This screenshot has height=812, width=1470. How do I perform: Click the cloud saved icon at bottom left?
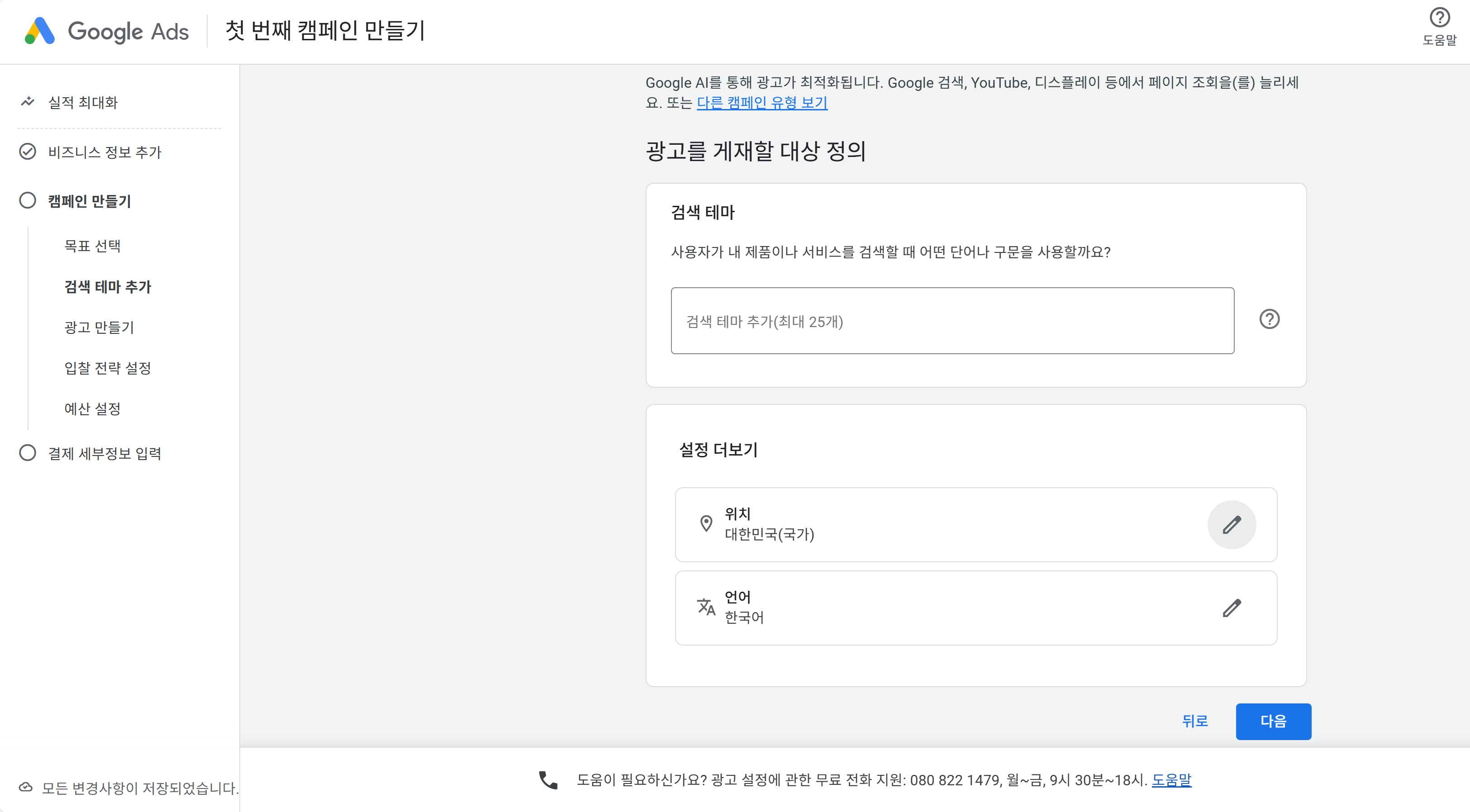pos(26,788)
